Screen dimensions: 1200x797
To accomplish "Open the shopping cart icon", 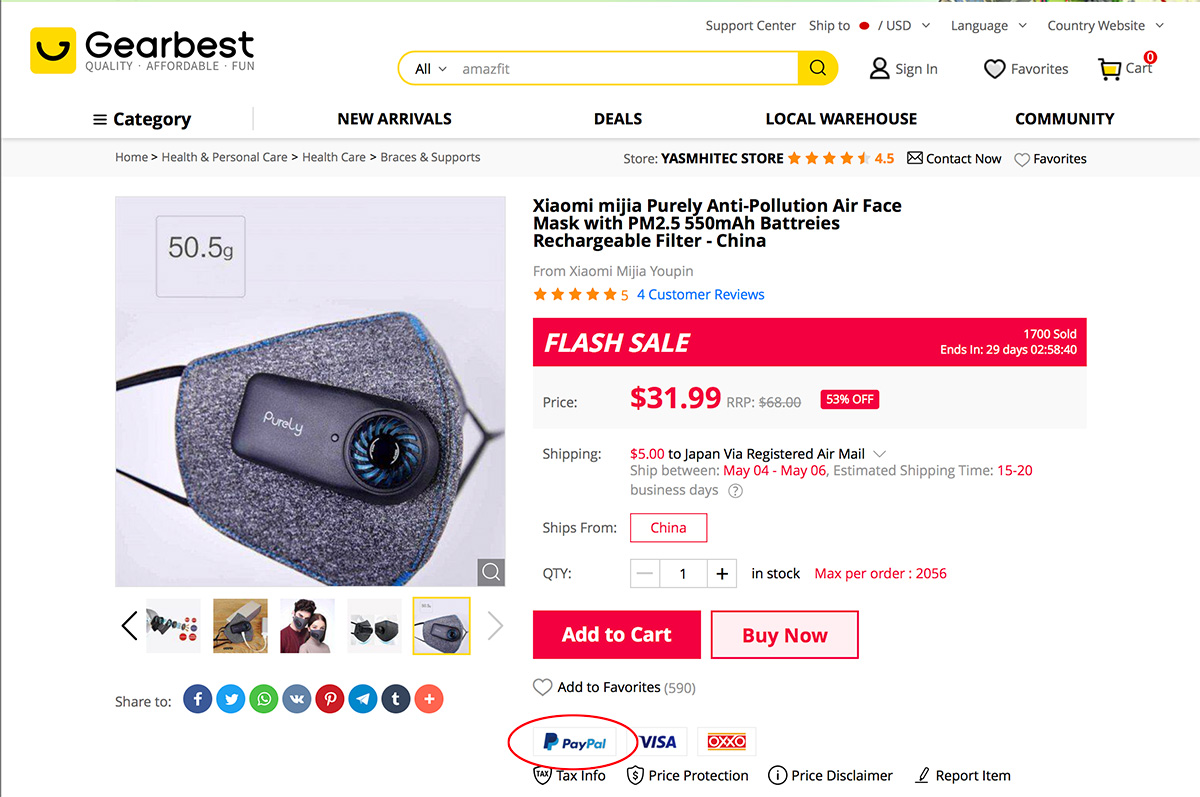I will [x=1110, y=69].
